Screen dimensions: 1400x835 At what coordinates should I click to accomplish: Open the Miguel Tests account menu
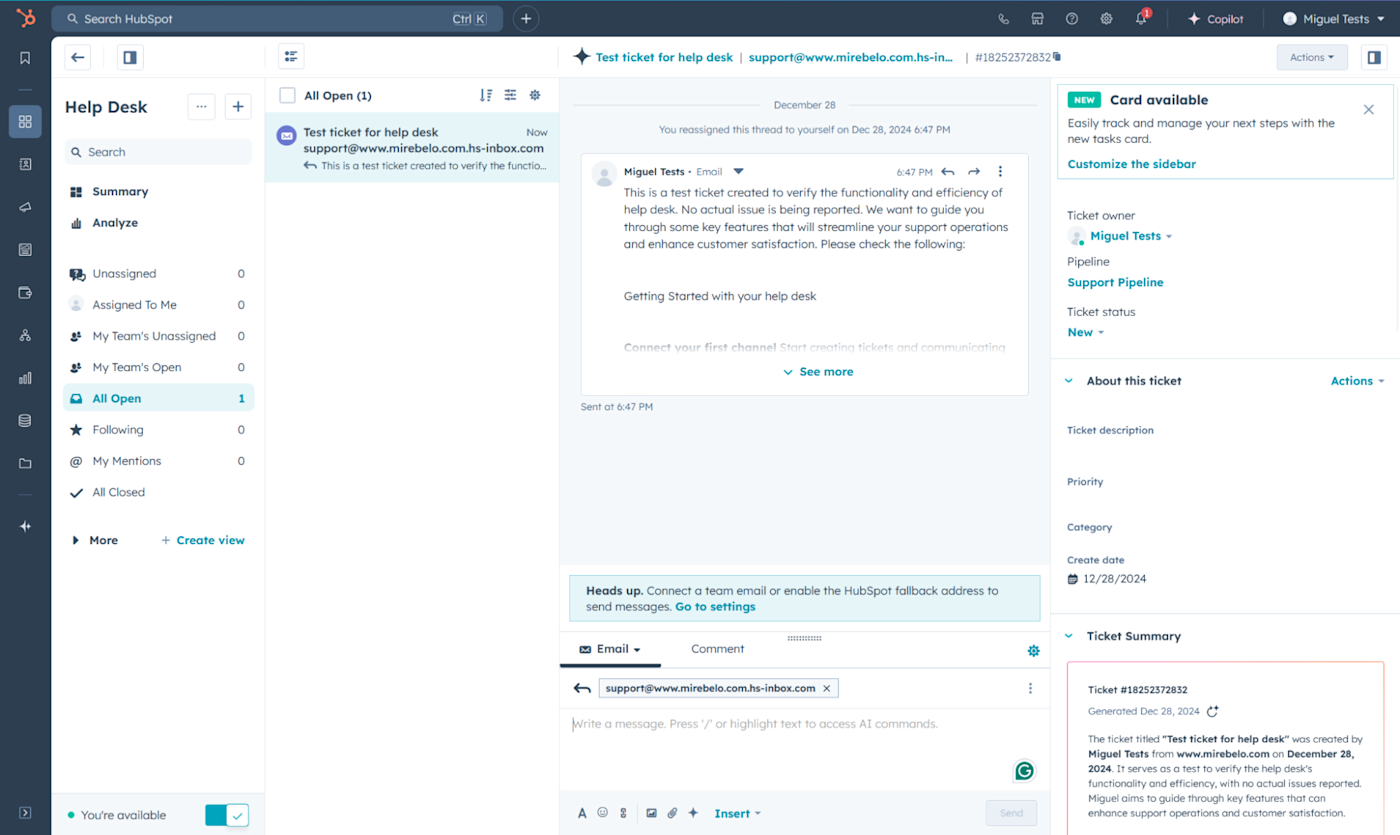(1336, 19)
